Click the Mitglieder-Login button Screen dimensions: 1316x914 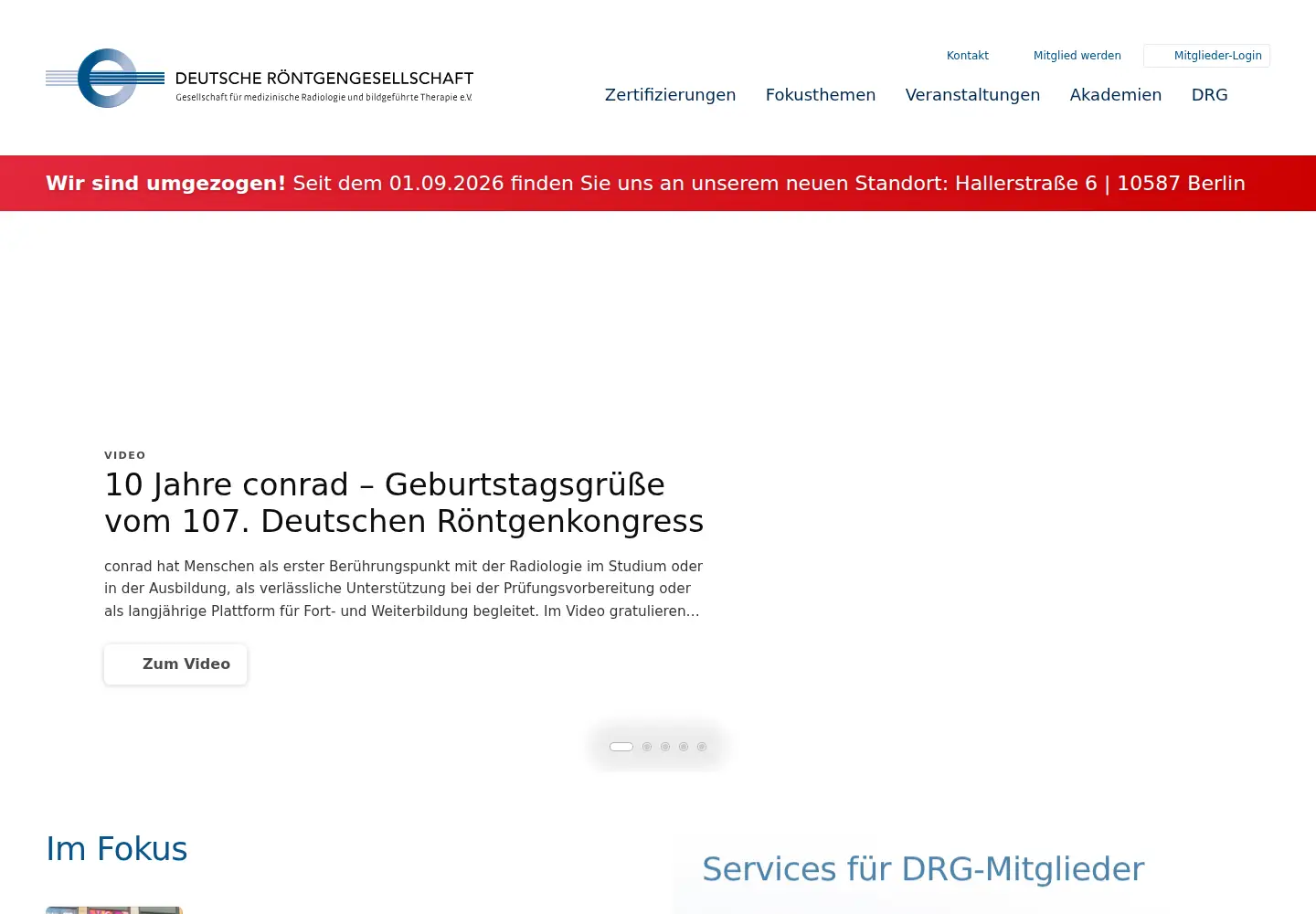click(x=1206, y=56)
